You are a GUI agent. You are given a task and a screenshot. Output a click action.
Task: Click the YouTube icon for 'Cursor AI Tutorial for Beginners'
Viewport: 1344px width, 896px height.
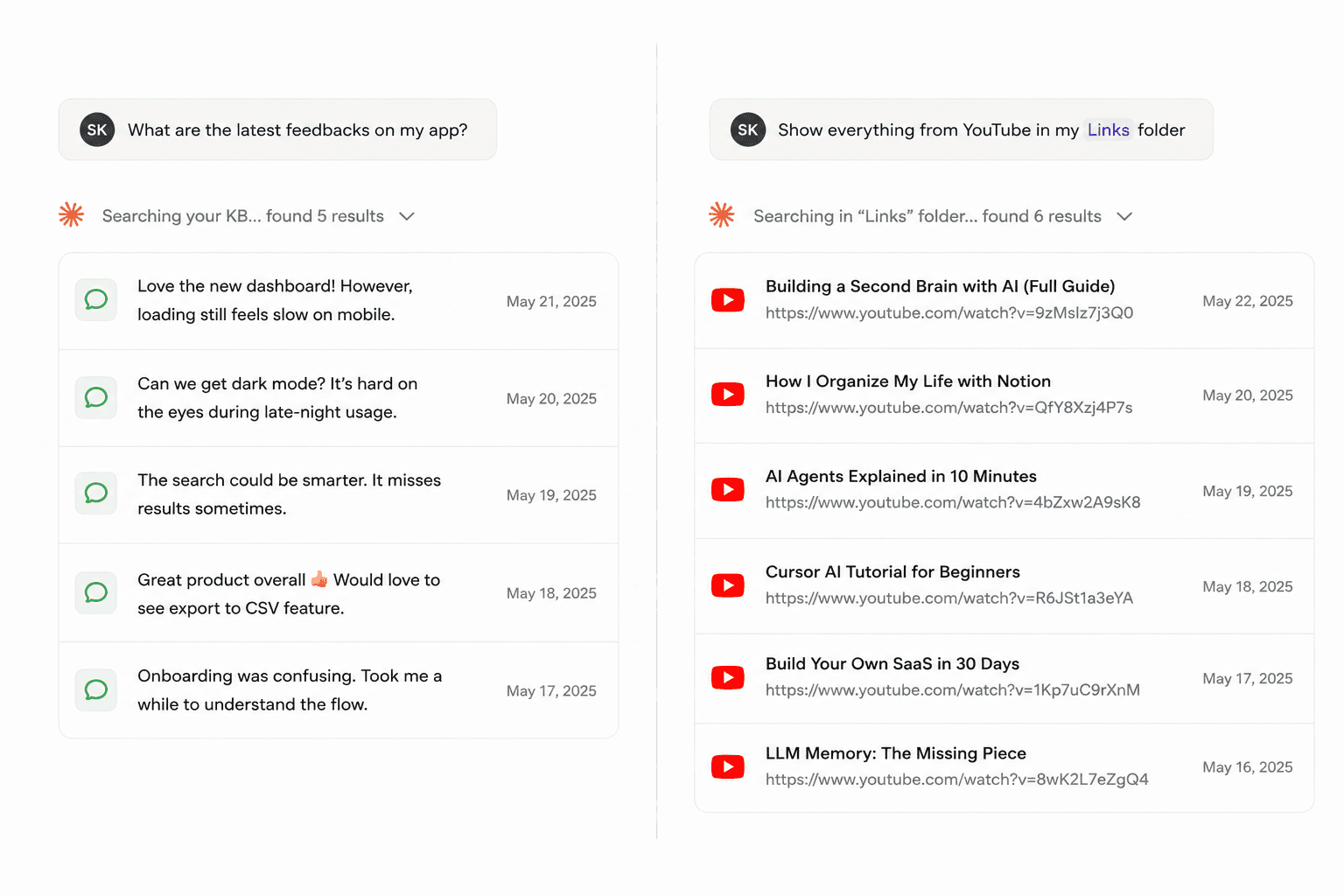click(728, 585)
